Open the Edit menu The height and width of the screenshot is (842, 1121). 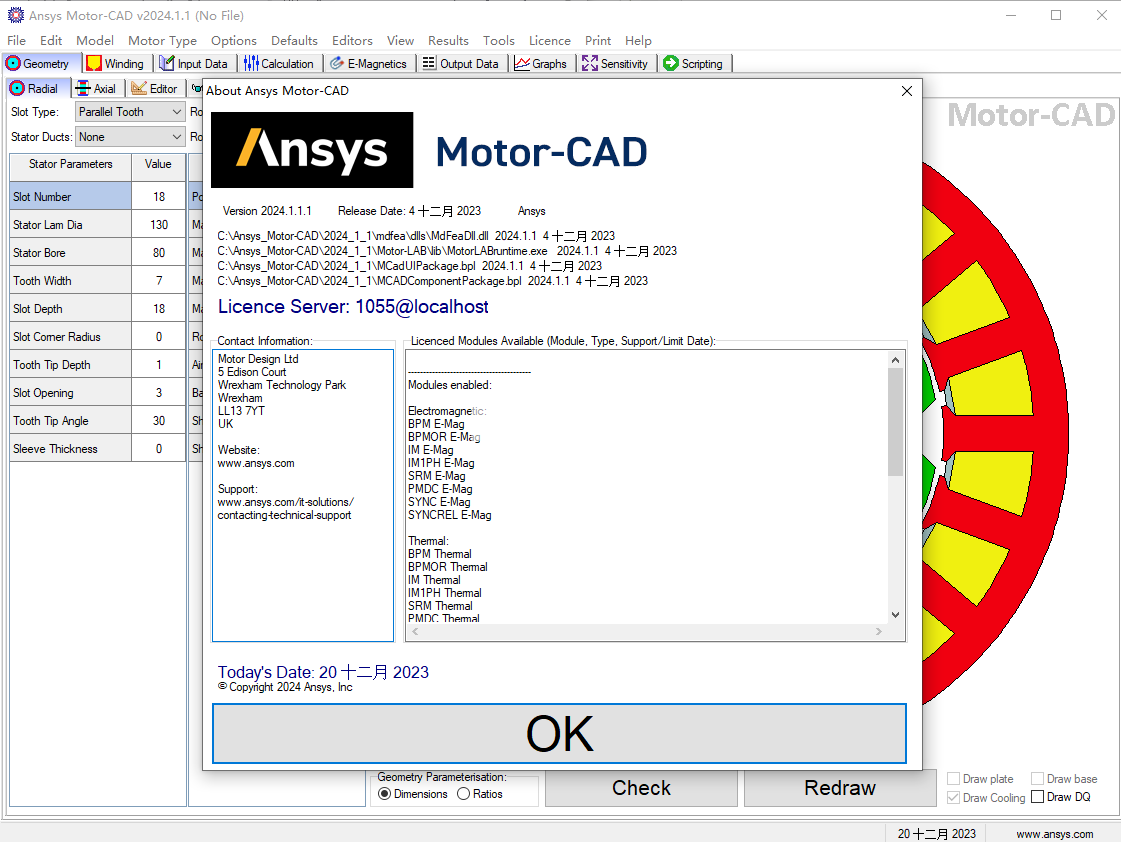pyautogui.click(x=51, y=41)
